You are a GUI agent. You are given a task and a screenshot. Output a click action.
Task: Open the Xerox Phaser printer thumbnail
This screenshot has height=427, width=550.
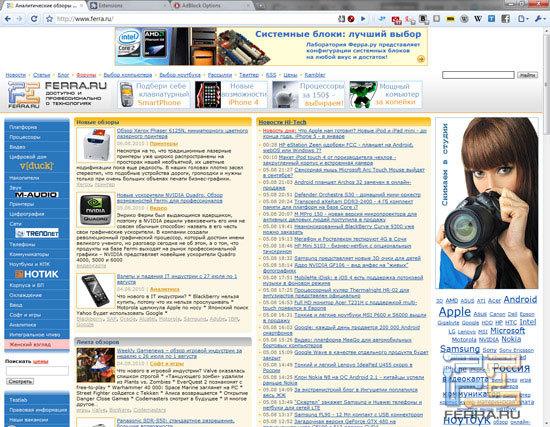coord(95,145)
